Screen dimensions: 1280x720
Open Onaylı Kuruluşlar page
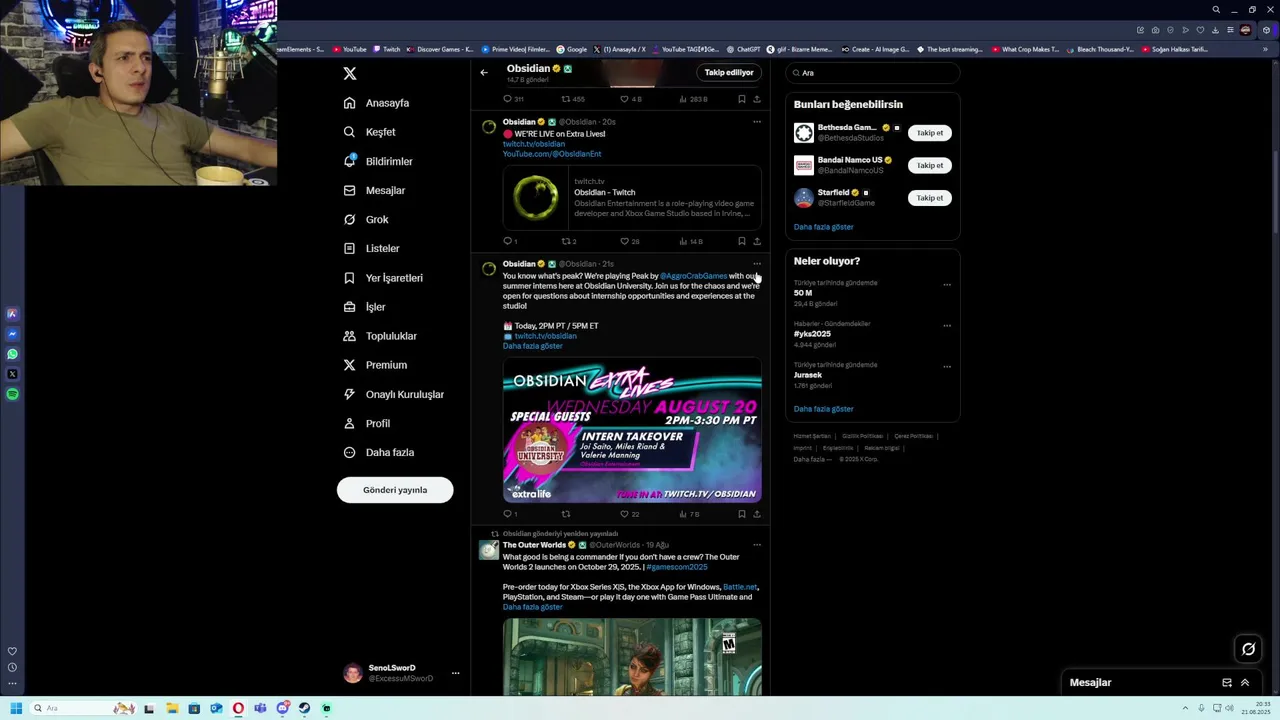pyautogui.click(x=394, y=394)
